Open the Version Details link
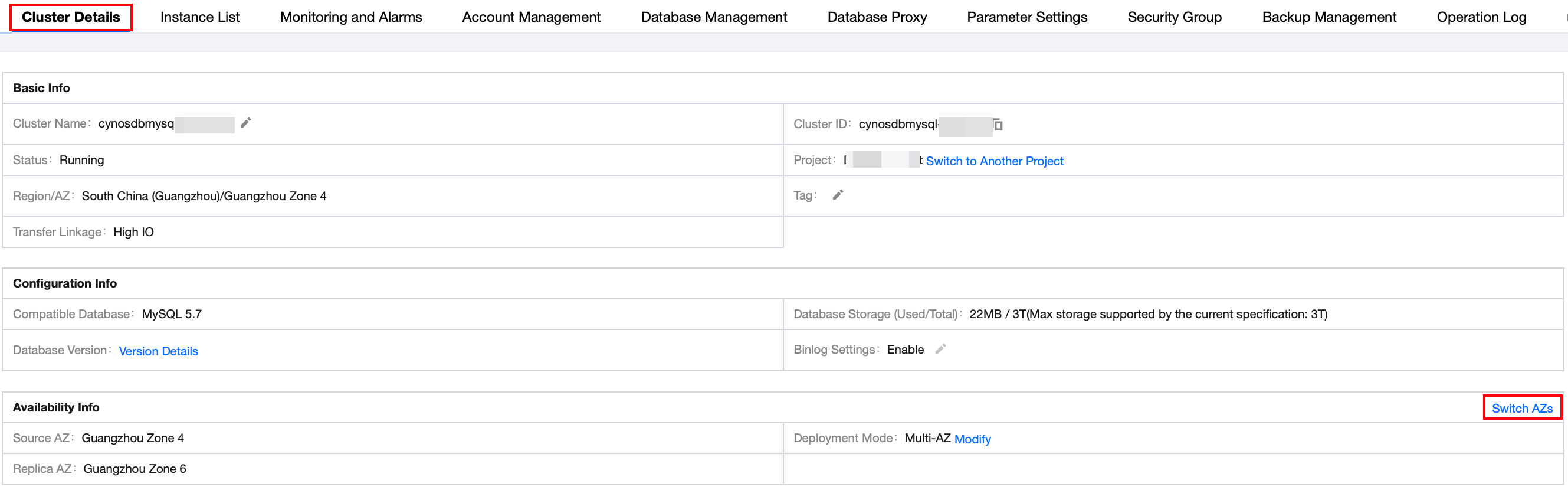 158,351
